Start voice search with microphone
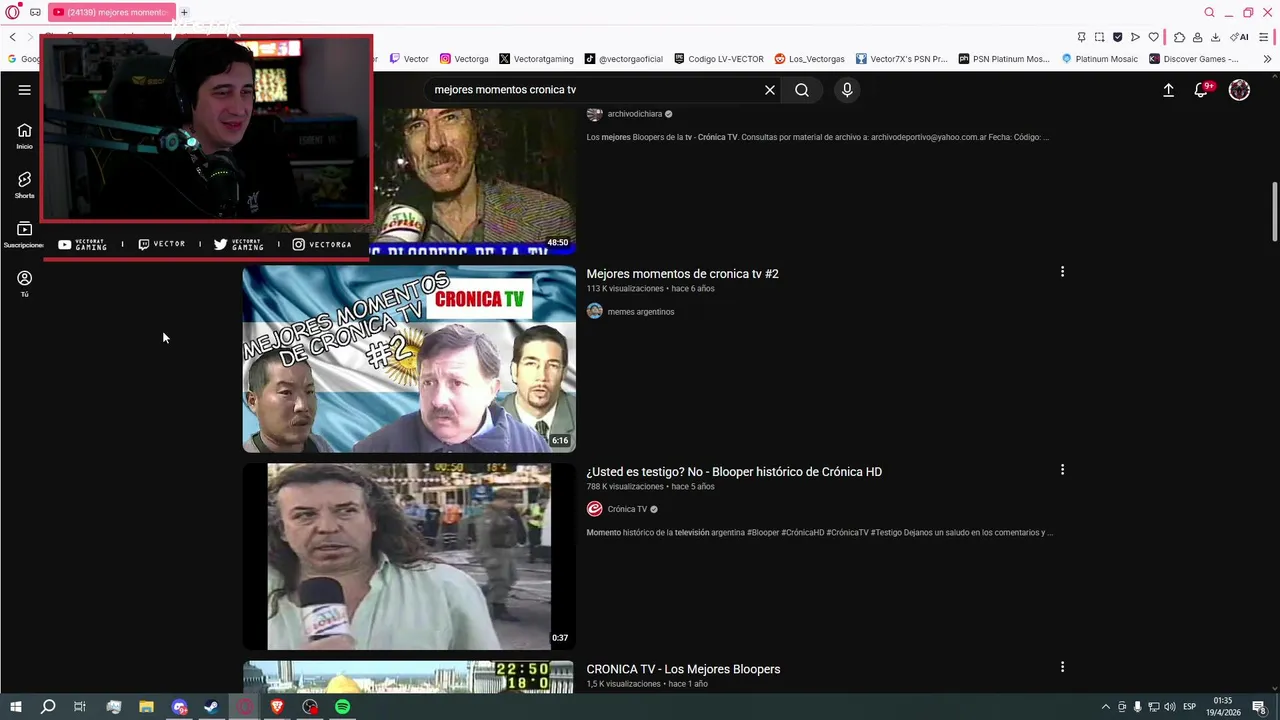The image size is (1280, 720). coord(847,90)
